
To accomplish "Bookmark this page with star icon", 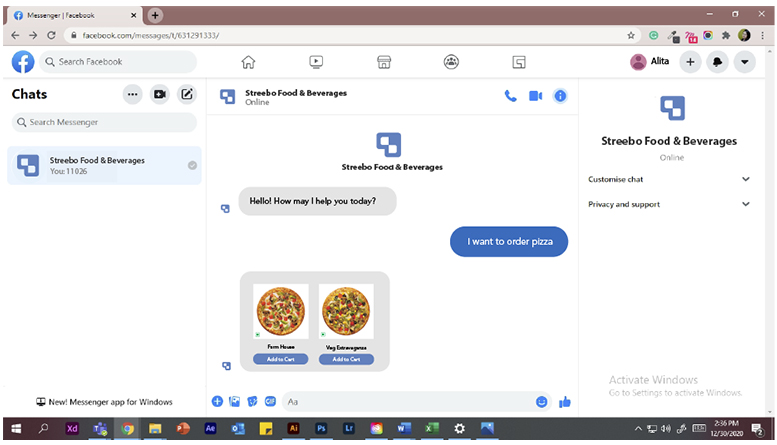I will point(631,35).
